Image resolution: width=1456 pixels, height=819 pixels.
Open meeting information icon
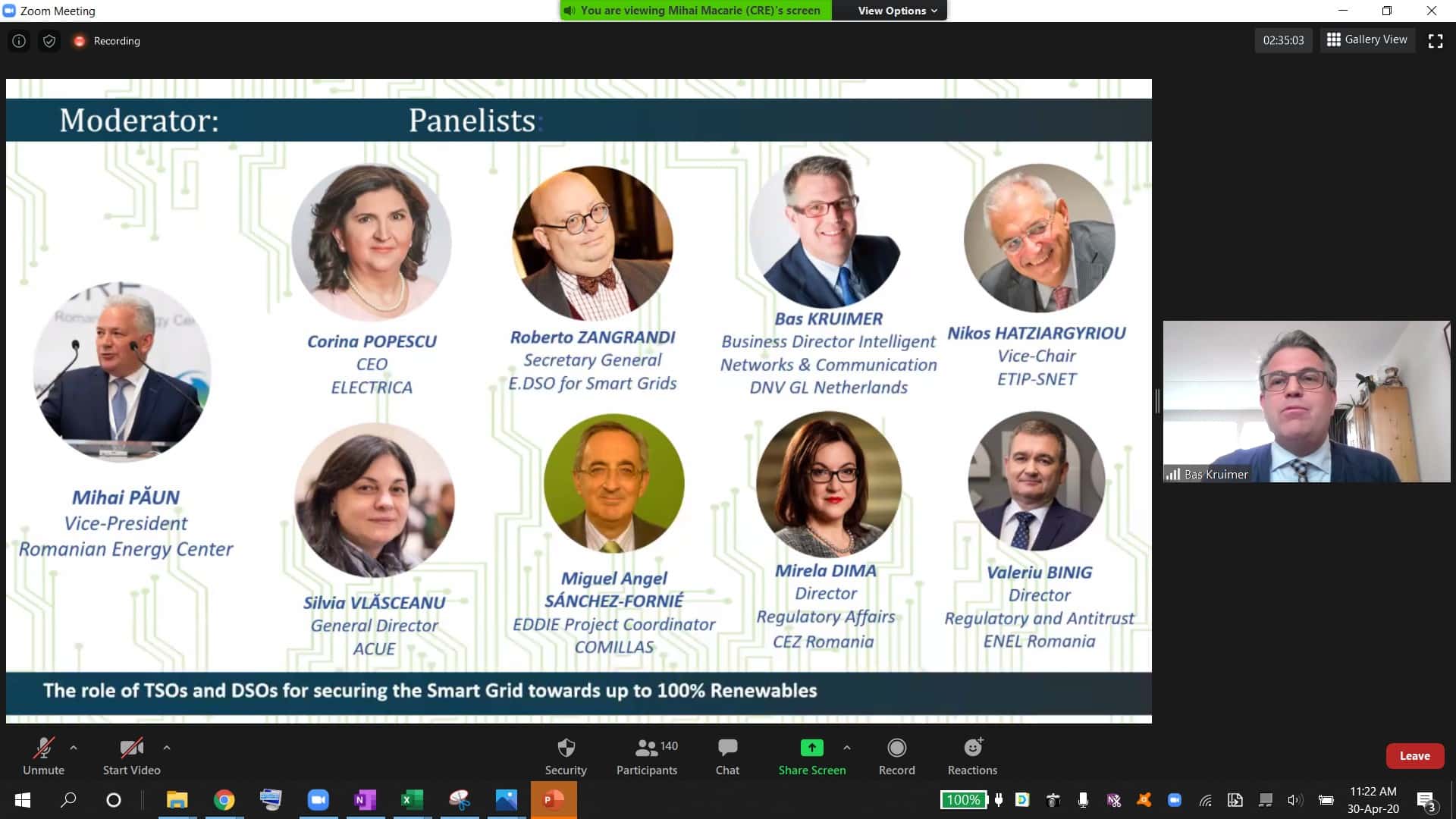point(19,41)
